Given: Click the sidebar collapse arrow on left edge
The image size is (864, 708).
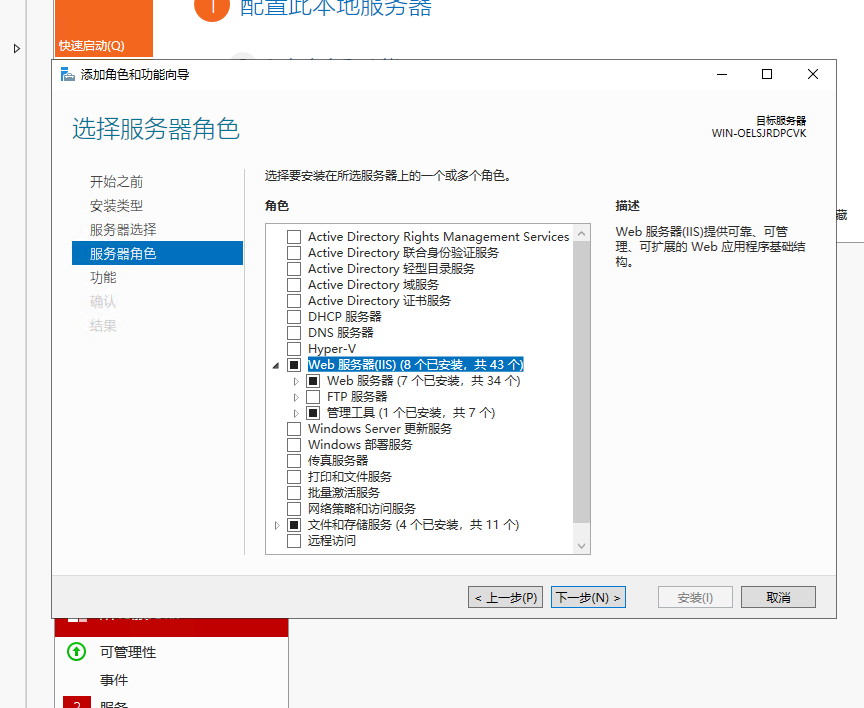Looking at the screenshot, I should (16, 47).
